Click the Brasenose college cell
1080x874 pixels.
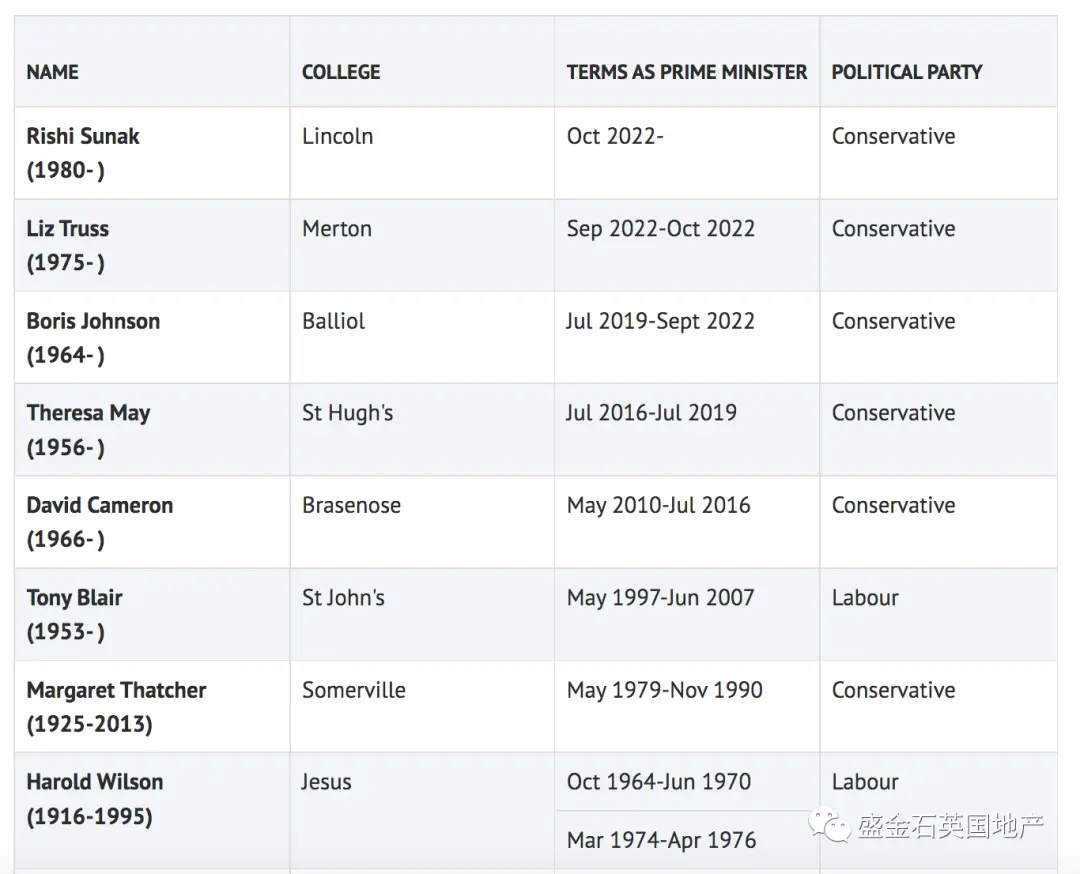click(422, 522)
